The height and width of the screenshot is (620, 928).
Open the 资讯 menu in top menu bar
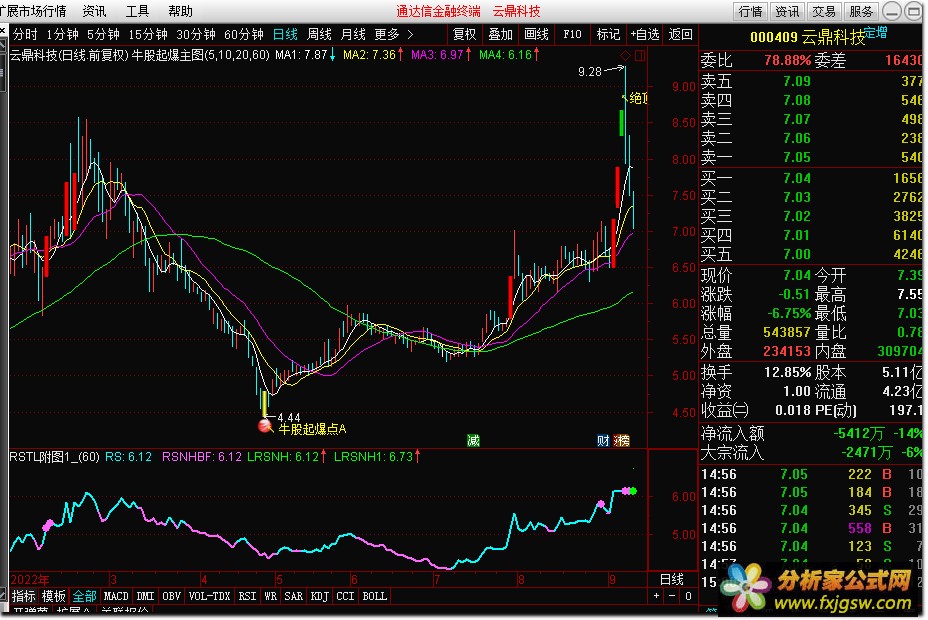point(94,11)
